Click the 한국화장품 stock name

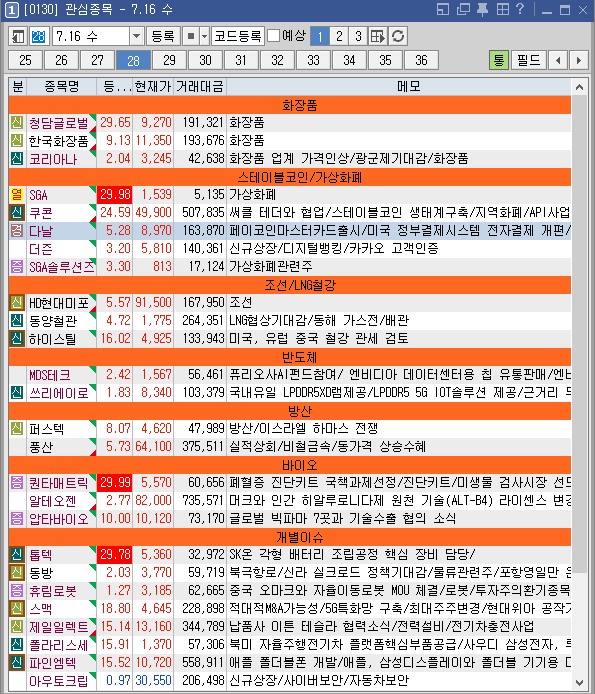click(58, 141)
